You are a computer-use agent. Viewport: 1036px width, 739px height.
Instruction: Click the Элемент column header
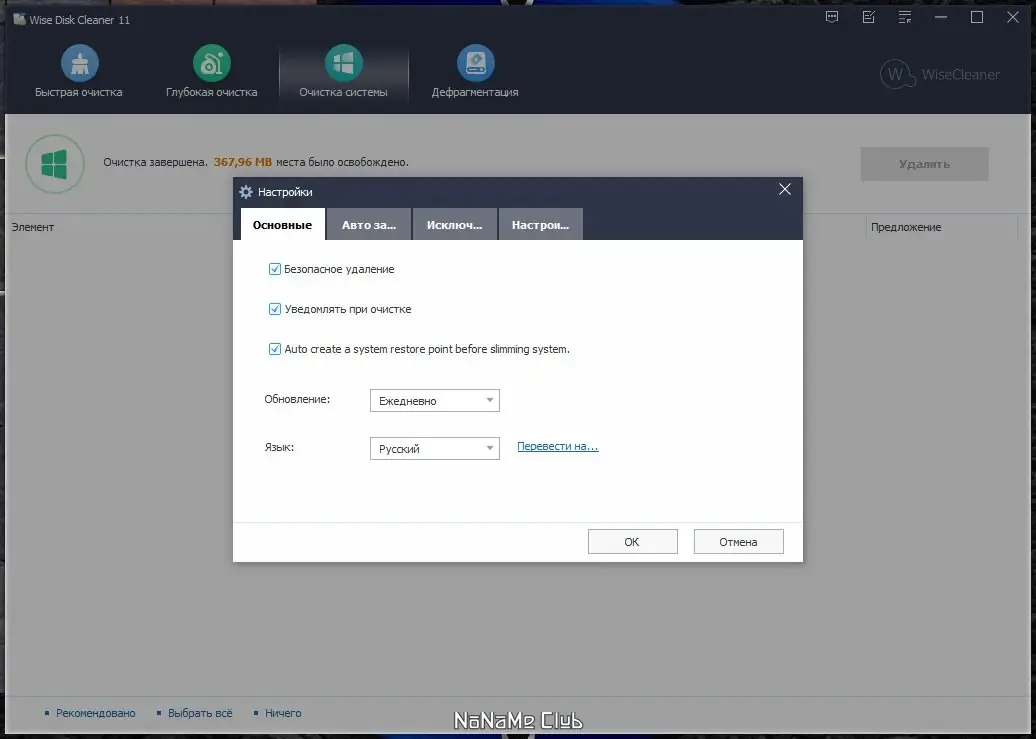click(x=32, y=227)
